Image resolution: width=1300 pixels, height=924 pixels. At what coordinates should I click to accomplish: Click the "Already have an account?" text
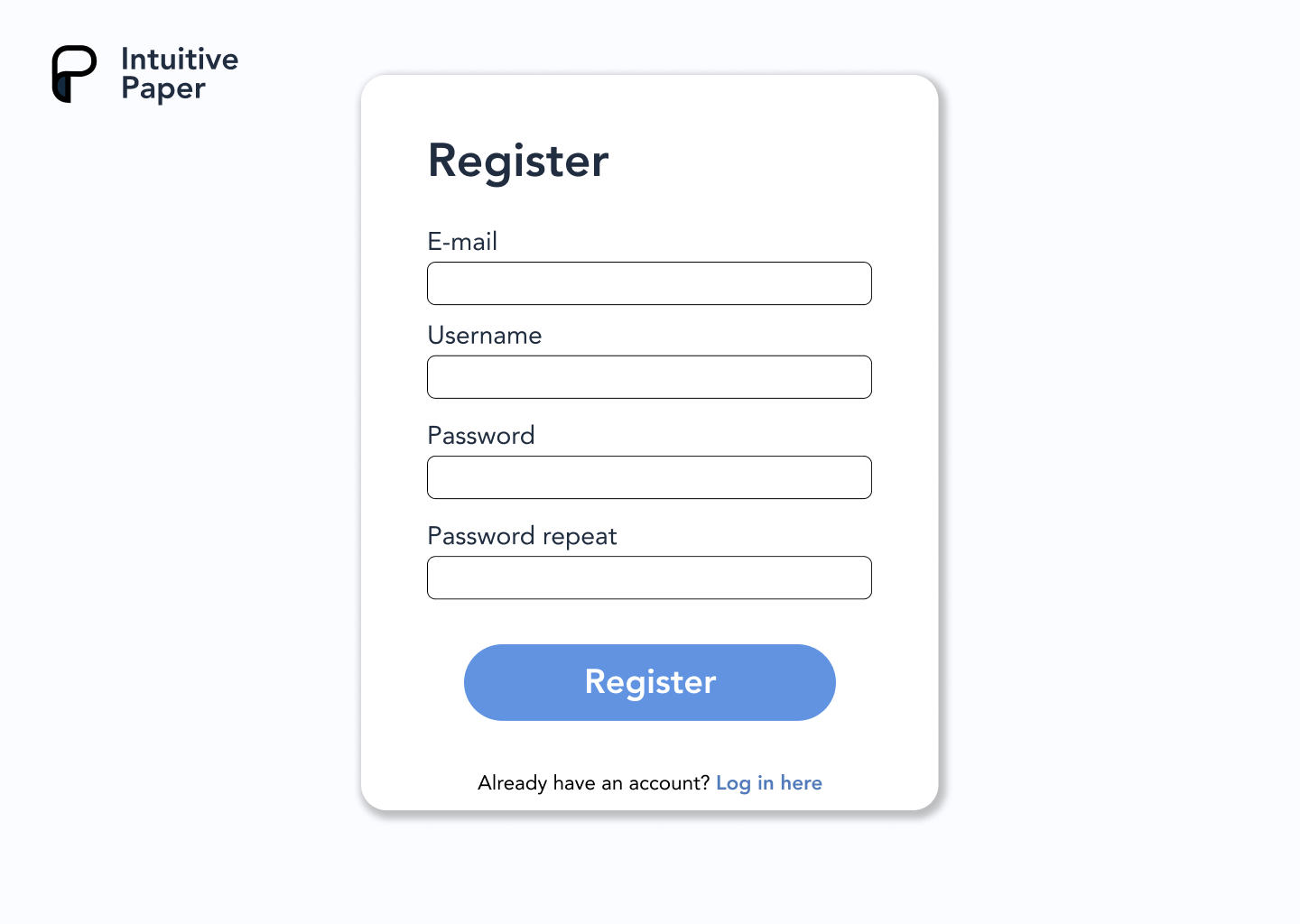pyautogui.click(x=594, y=783)
